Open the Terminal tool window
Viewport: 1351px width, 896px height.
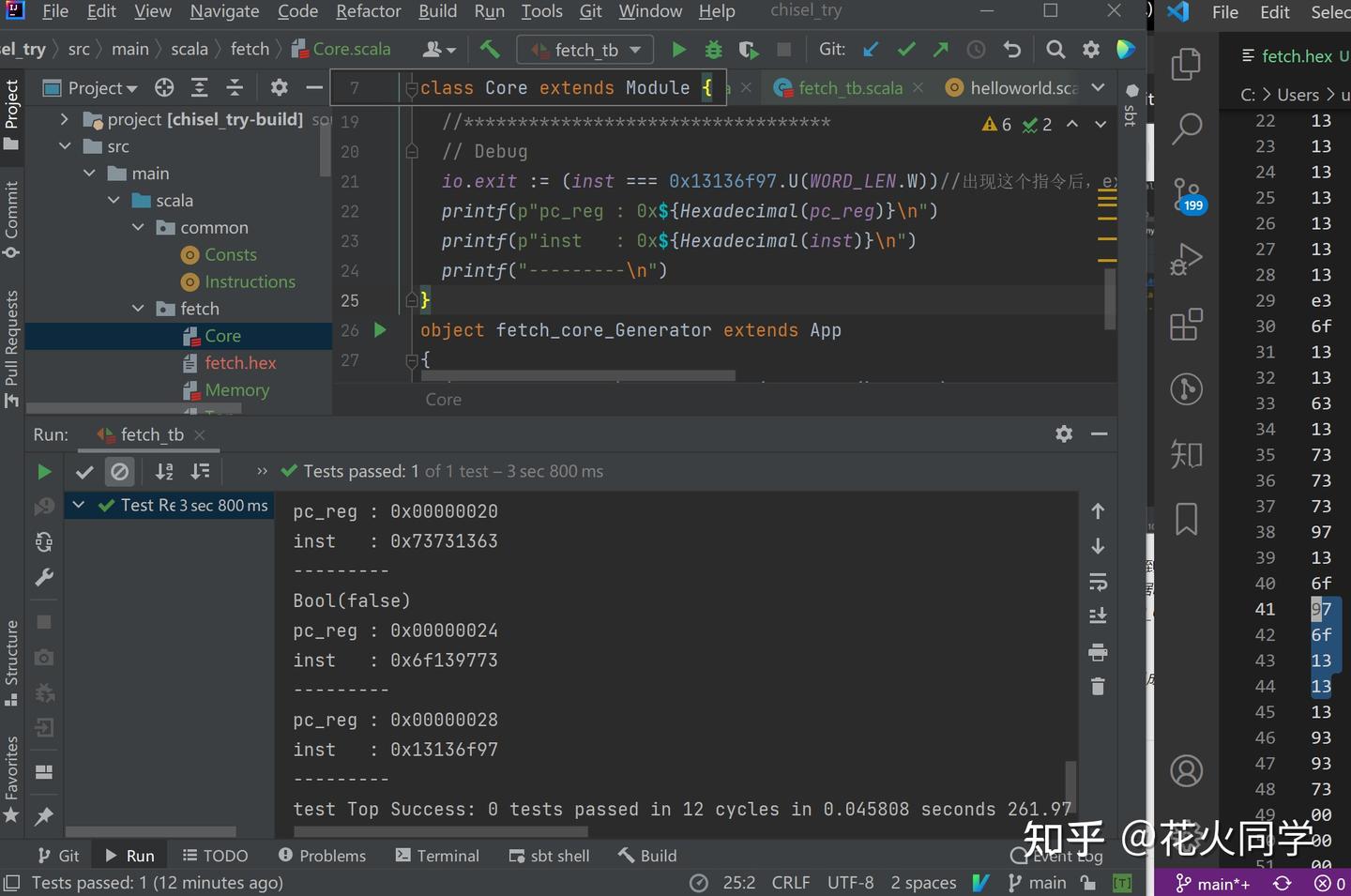(x=437, y=856)
